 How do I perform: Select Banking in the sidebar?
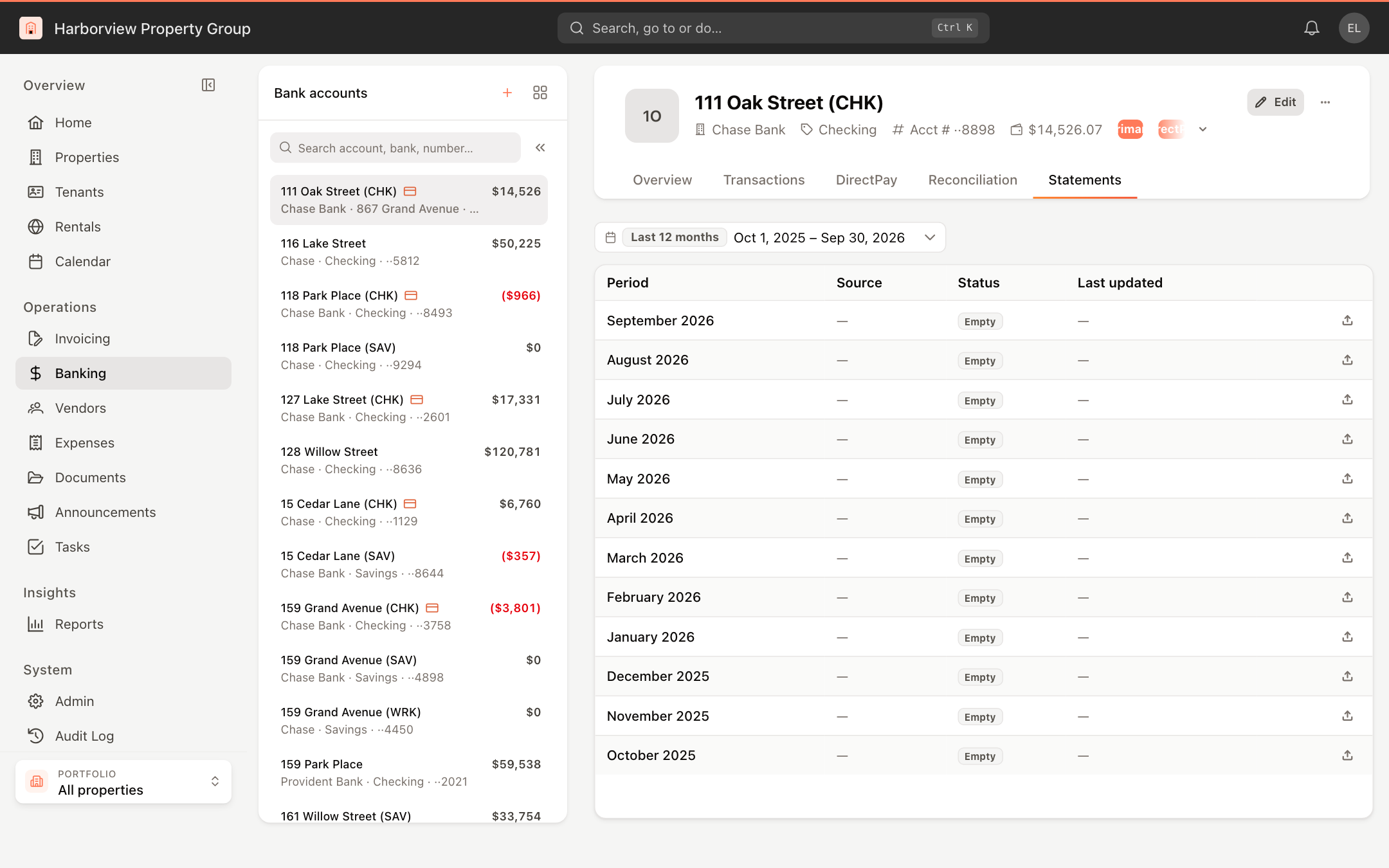(123, 374)
